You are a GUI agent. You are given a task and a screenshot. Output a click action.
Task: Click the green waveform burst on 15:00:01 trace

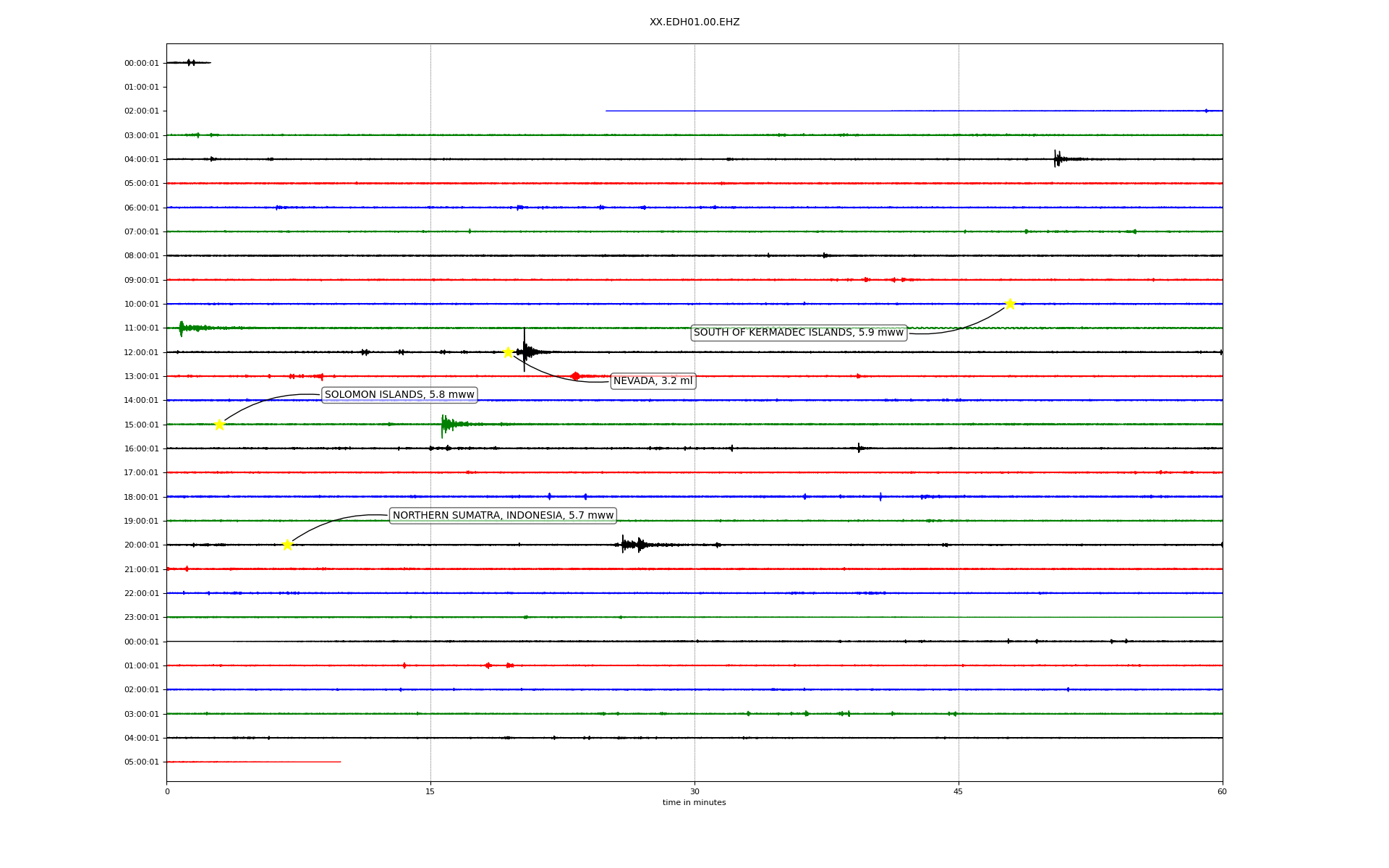[447, 425]
